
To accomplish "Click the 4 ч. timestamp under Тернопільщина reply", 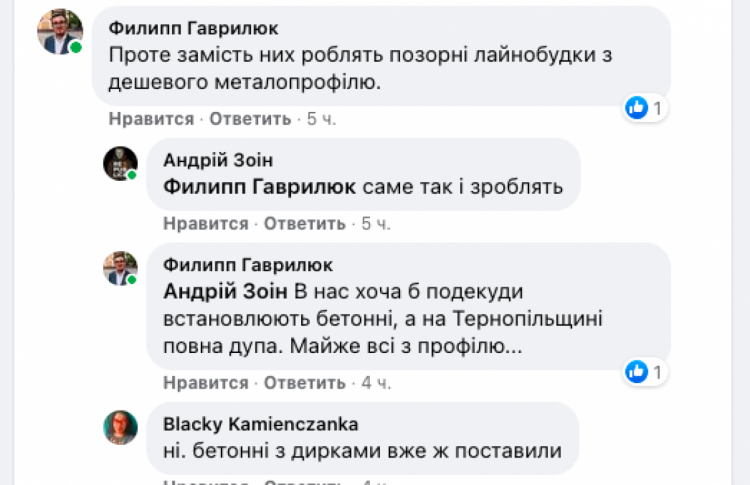I will 375,383.
